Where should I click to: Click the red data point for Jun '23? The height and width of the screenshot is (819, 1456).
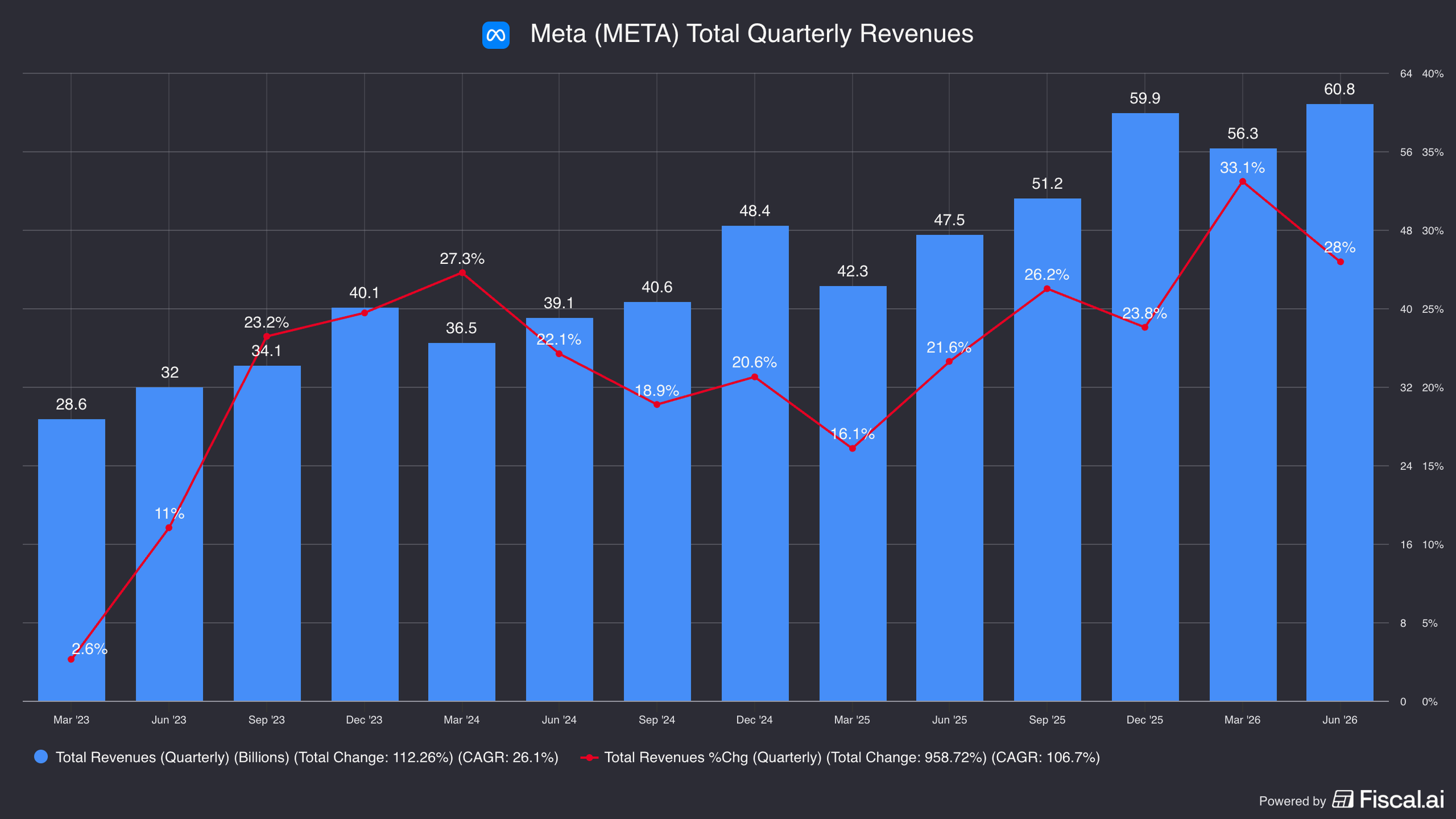[x=169, y=528]
